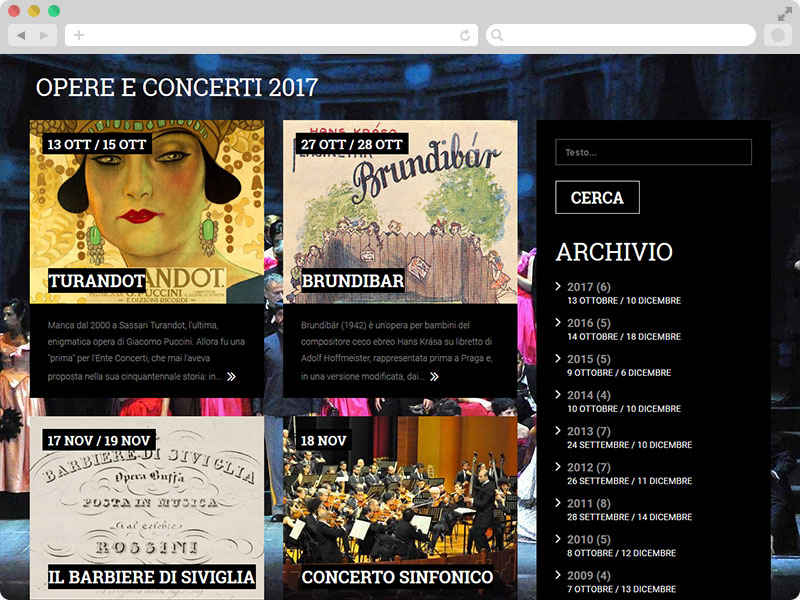The image size is (800, 600).
Task: Click the 14 OTTOBRE / 18 DICEMBRE text
Action: (x=624, y=337)
